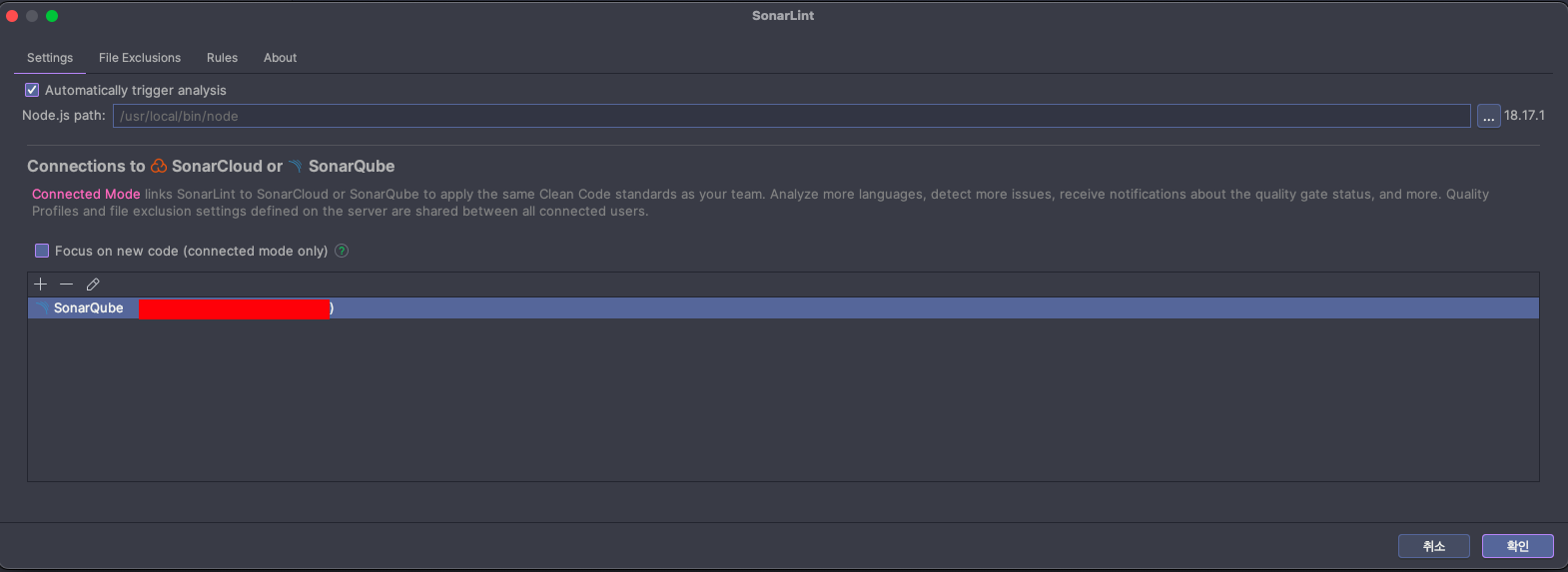Viewport: 1568px width, 572px height.
Task: Maximize the SonarLint window with green button
Action: click(52, 16)
